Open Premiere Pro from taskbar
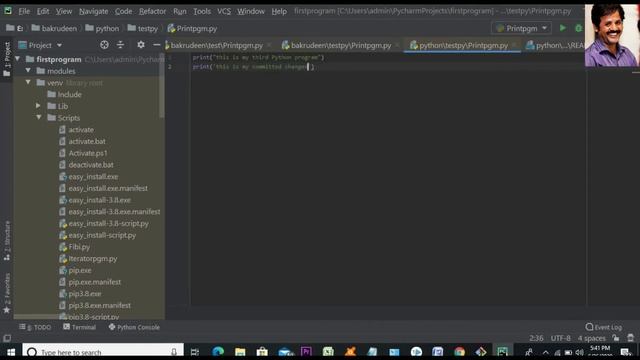This screenshot has width=640, height=360. pos(306,351)
